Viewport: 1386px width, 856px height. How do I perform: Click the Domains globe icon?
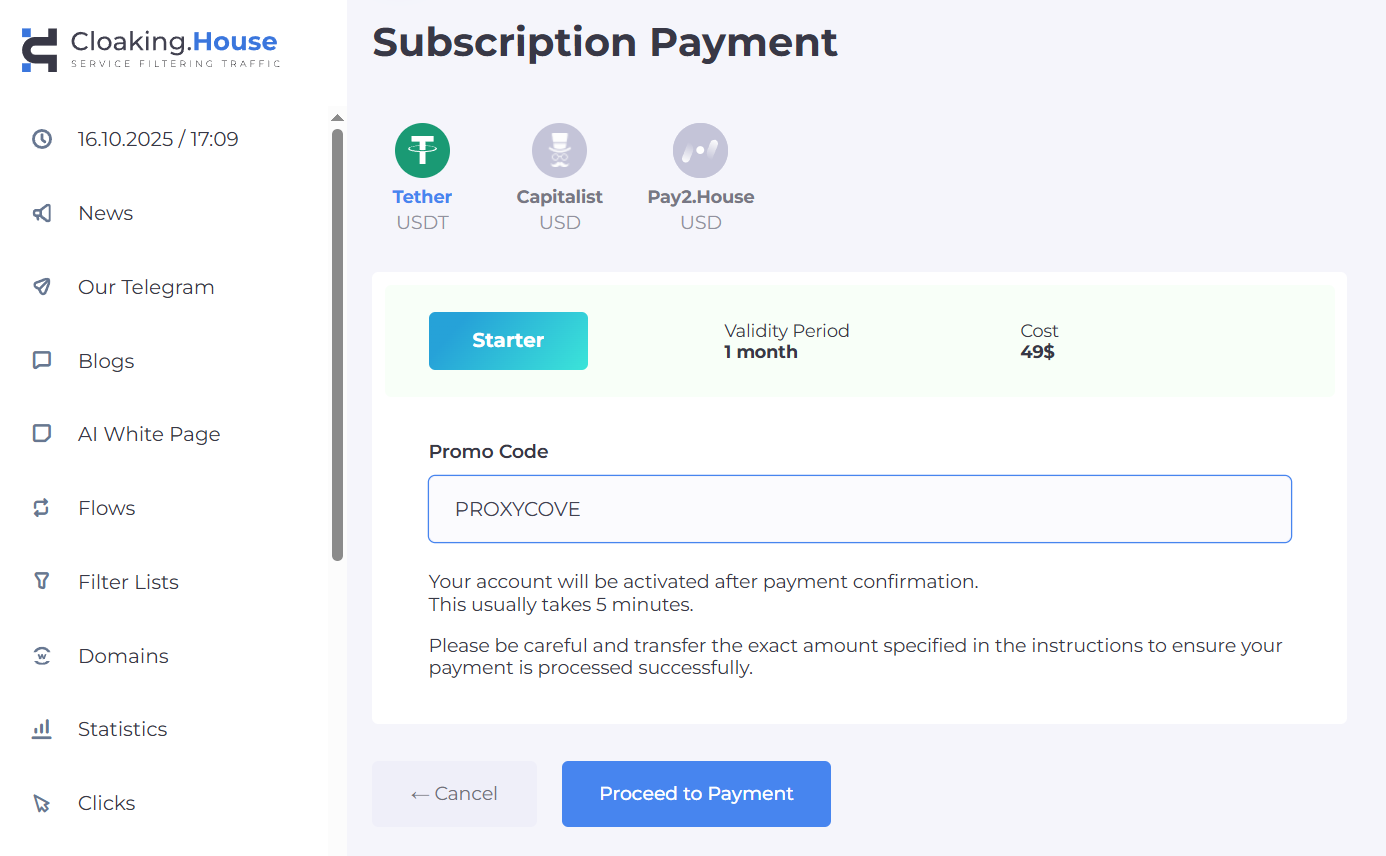click(x=42, y=656)
